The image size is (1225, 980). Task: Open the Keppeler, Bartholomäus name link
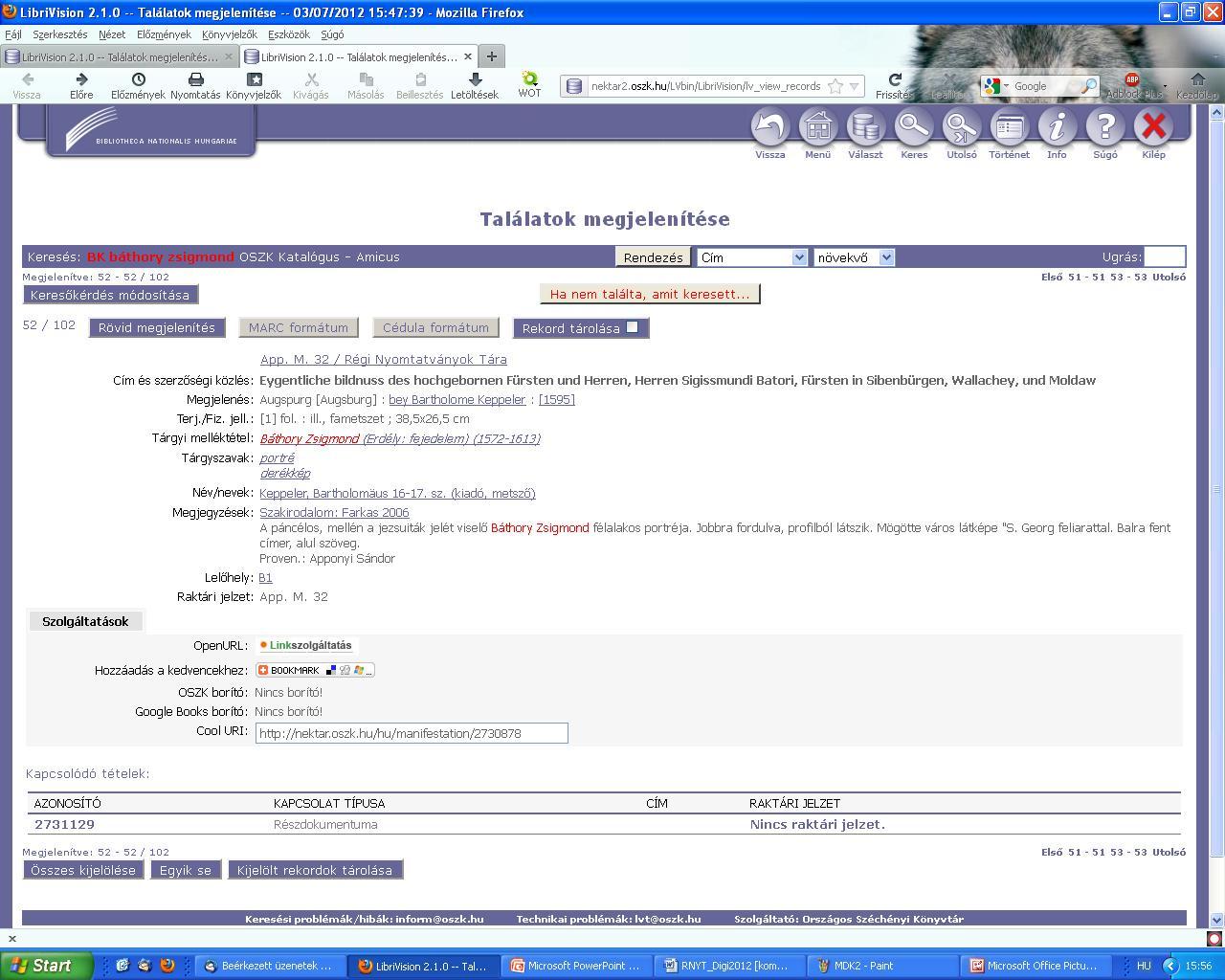tap(397, 494)
